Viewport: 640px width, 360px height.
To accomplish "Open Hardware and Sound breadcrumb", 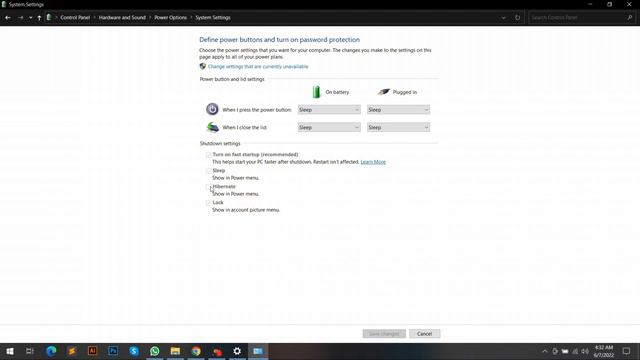I will (122, 18).
